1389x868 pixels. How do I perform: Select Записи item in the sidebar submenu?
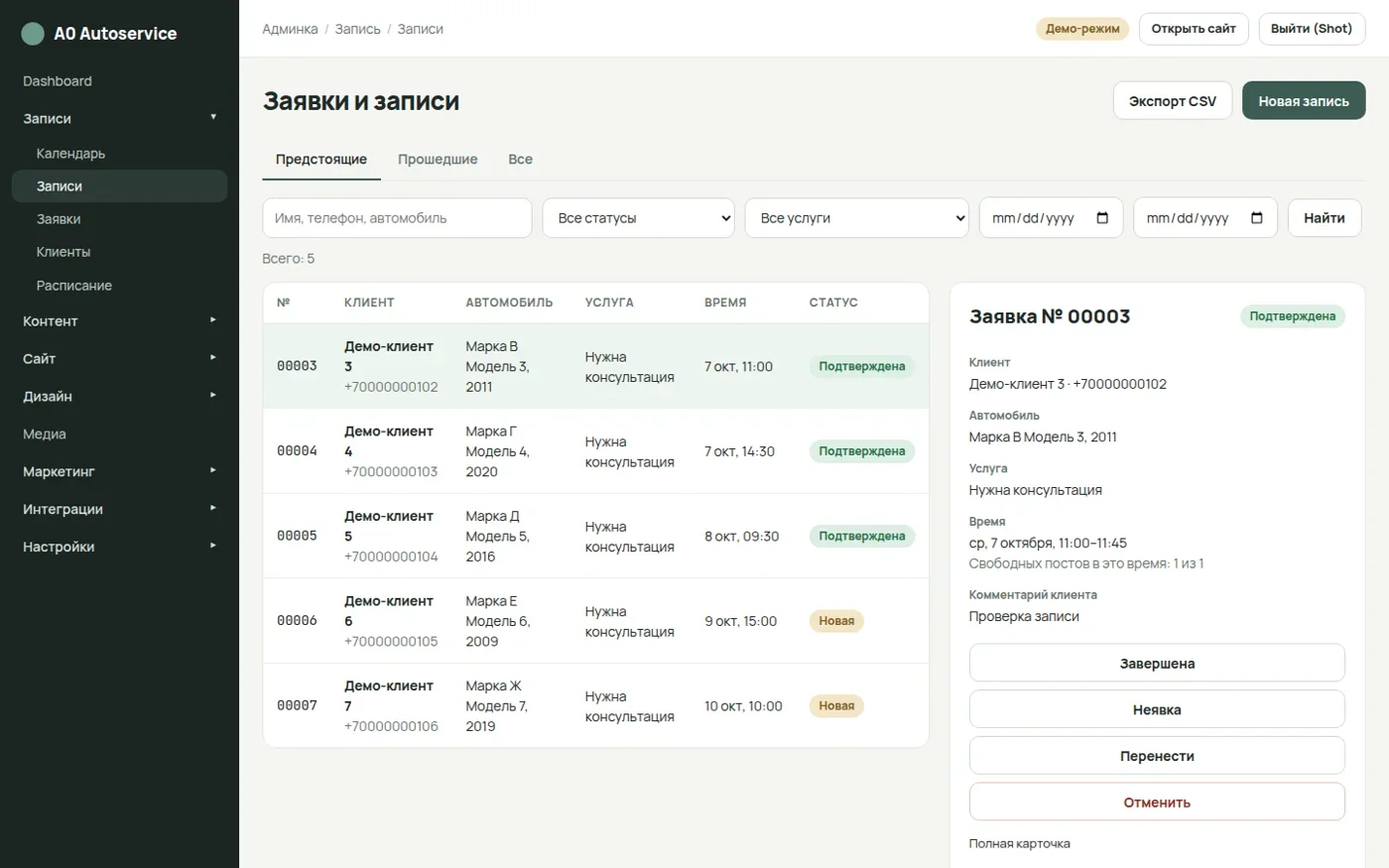tap(119, 186)
